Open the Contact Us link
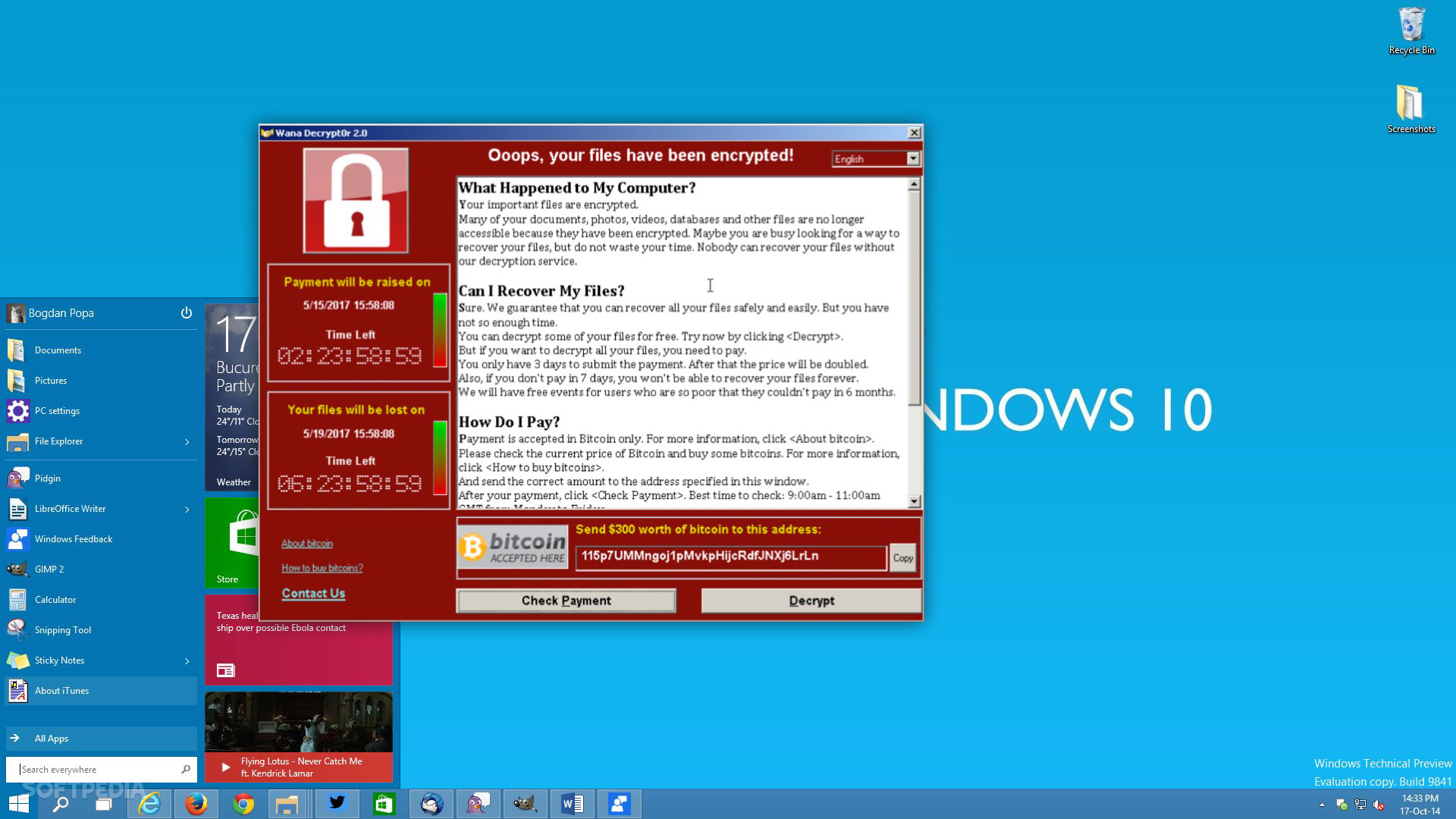This screenshot has height=819, width=1456. pyautogui.click(x=313, y=593)
